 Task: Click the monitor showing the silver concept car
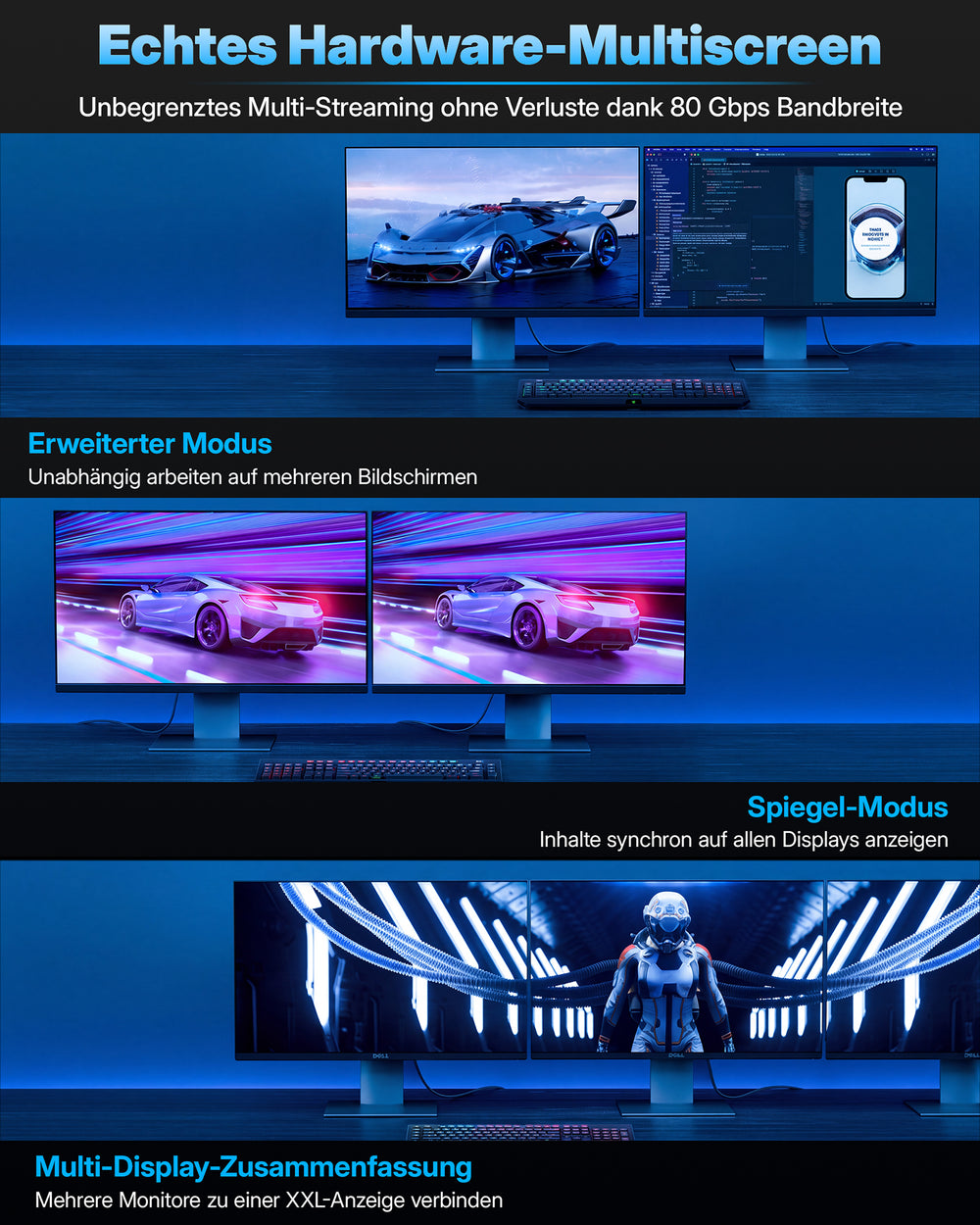pyautogui.click(x=492, y=231)
